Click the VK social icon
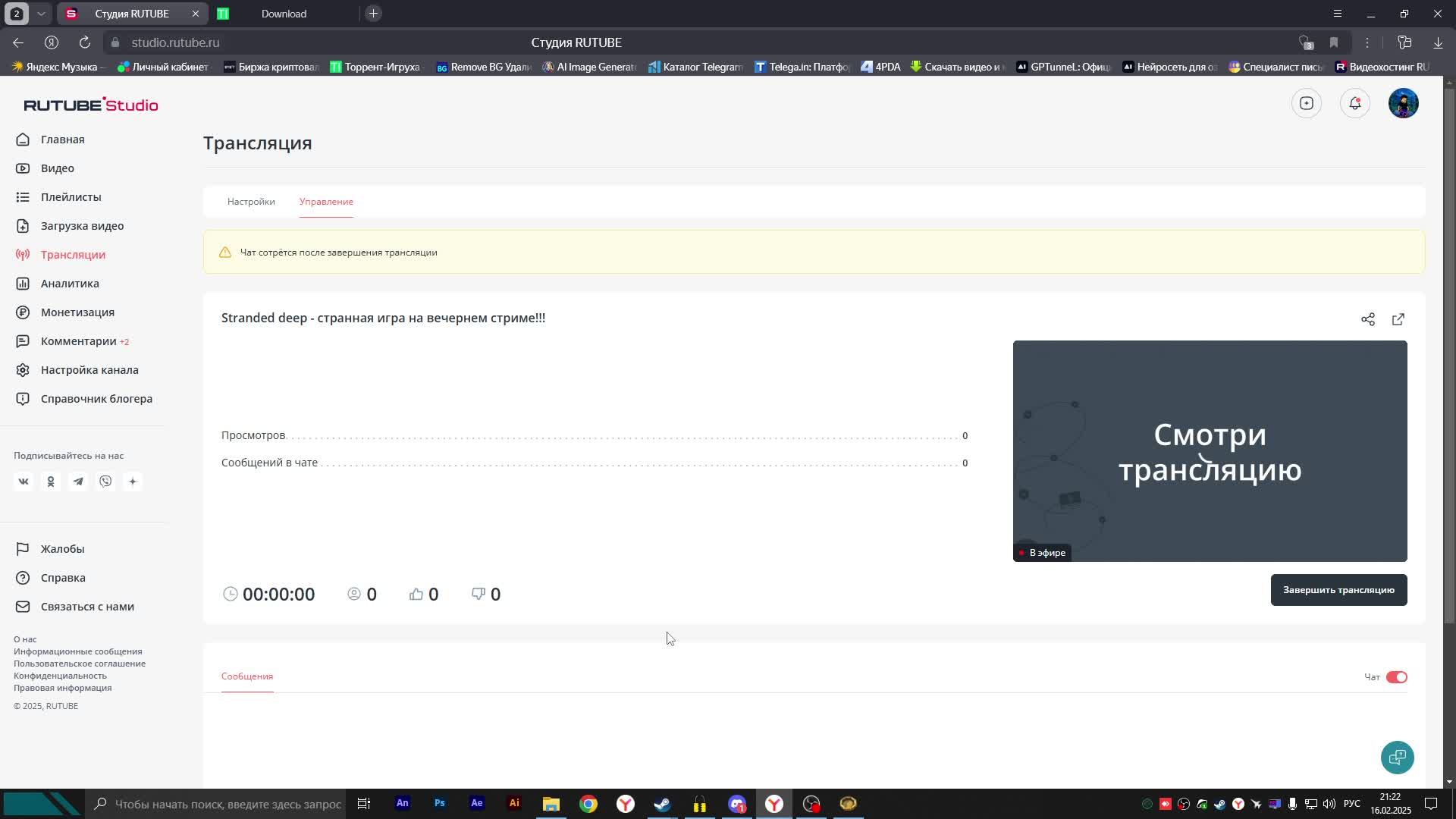Image resolution: width=1456 pixels, height=819 pixels. 24,482
